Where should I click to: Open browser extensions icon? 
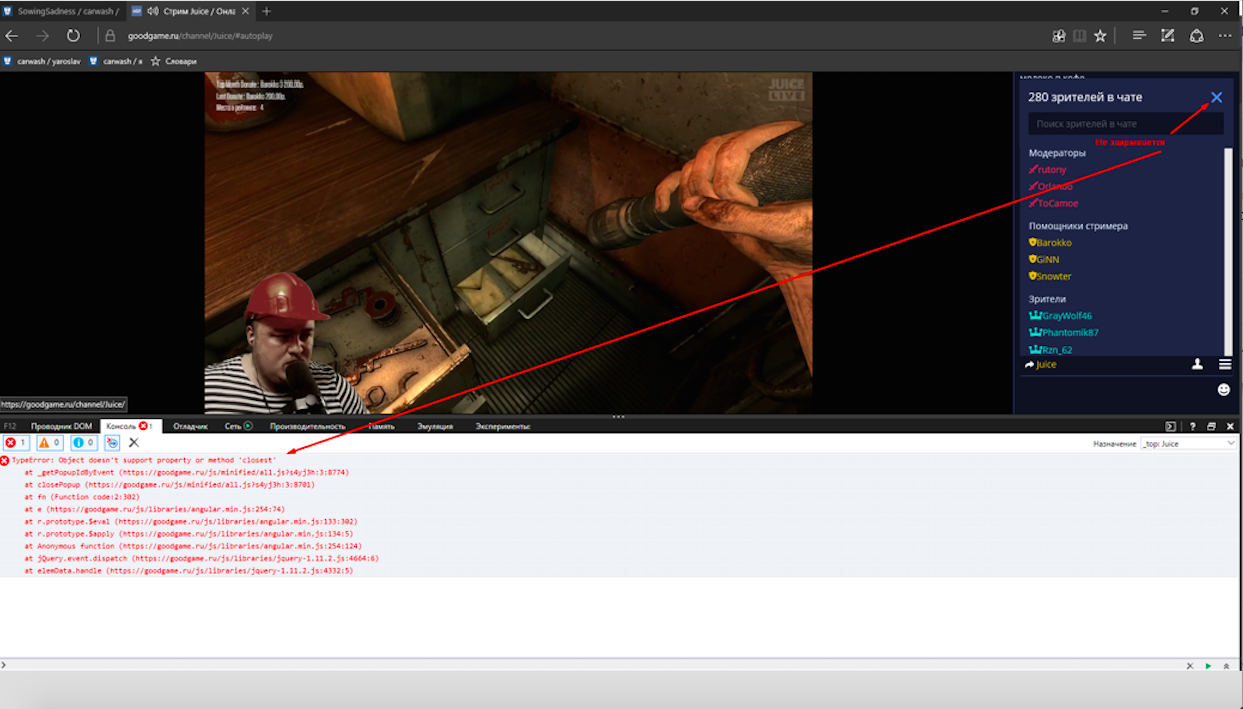[x=1059, y=36]
